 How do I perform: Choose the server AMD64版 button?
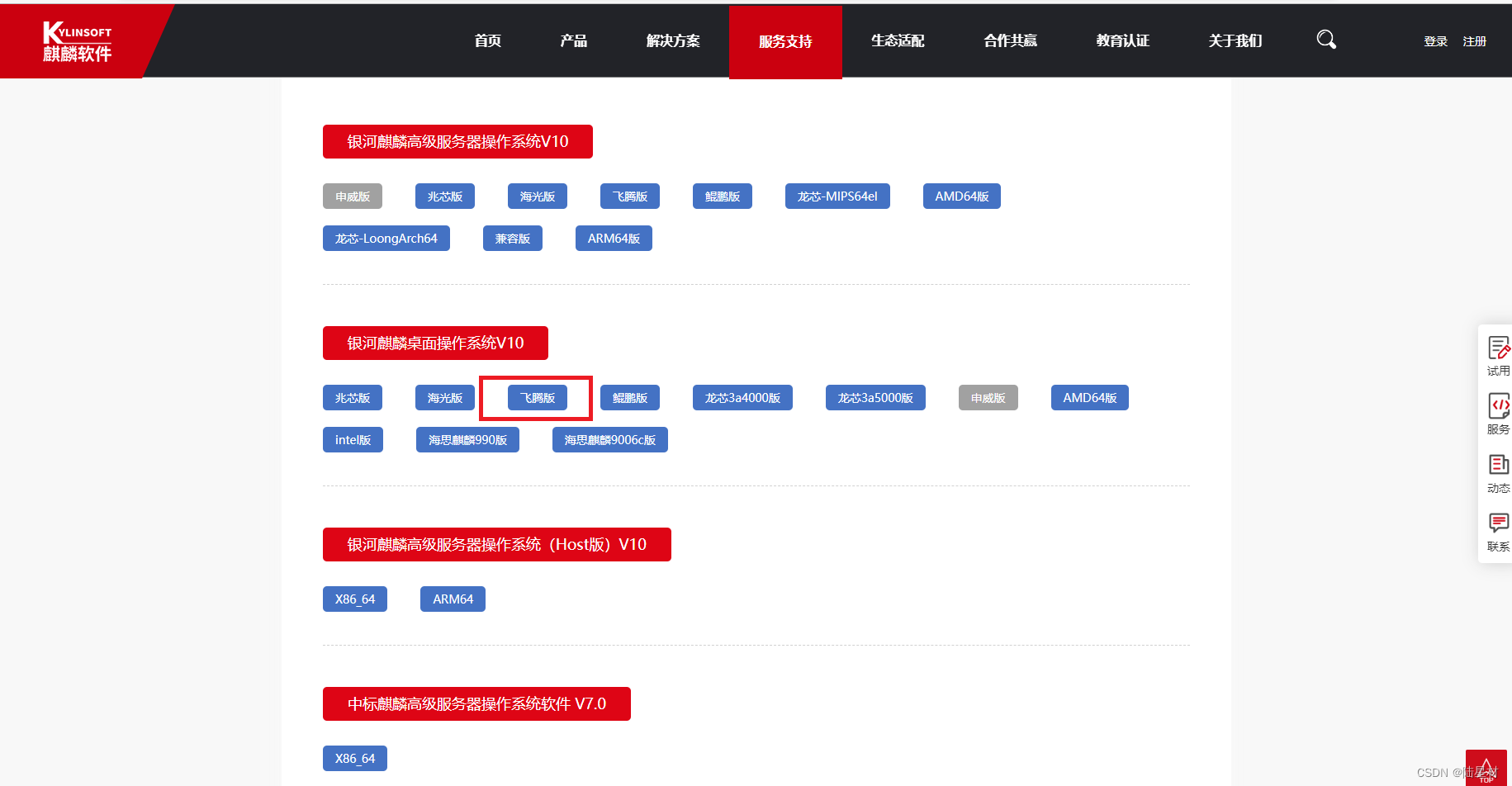pos(962,196)
